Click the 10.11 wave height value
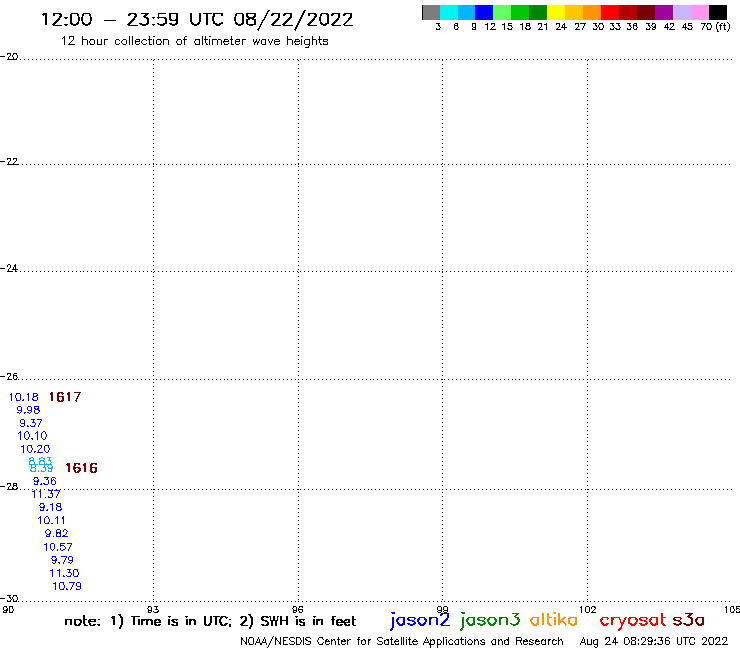The height and width of the screenshot is (650, 740). [51, 520]
